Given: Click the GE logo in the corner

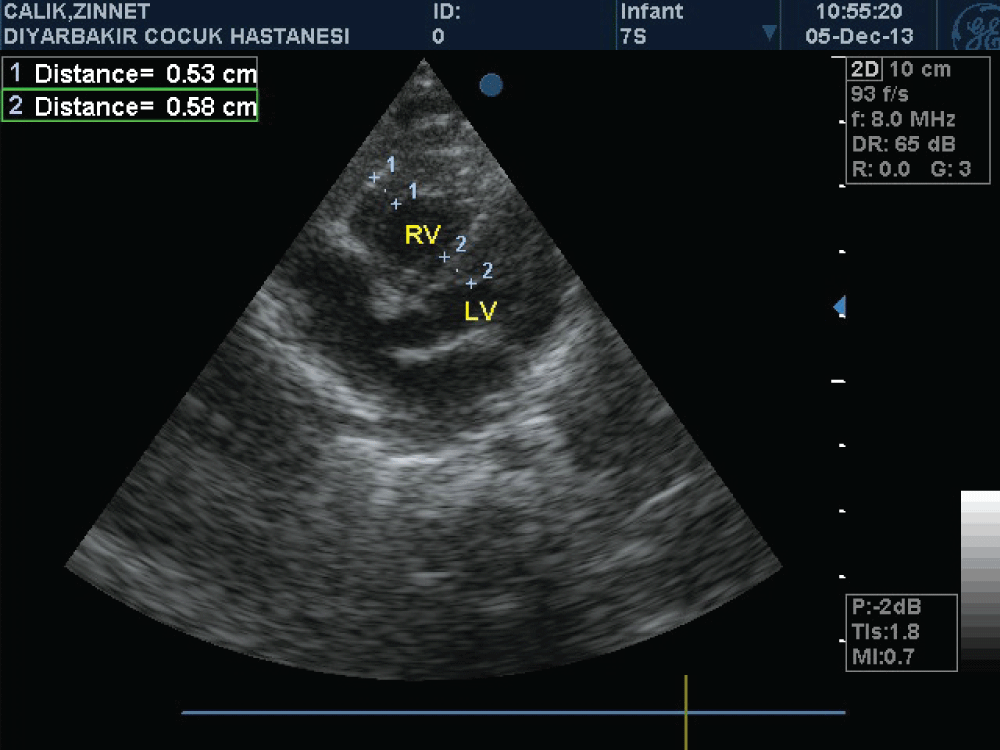Looking at the screenshot, I should pyautogui.click(x=973, y=26).
